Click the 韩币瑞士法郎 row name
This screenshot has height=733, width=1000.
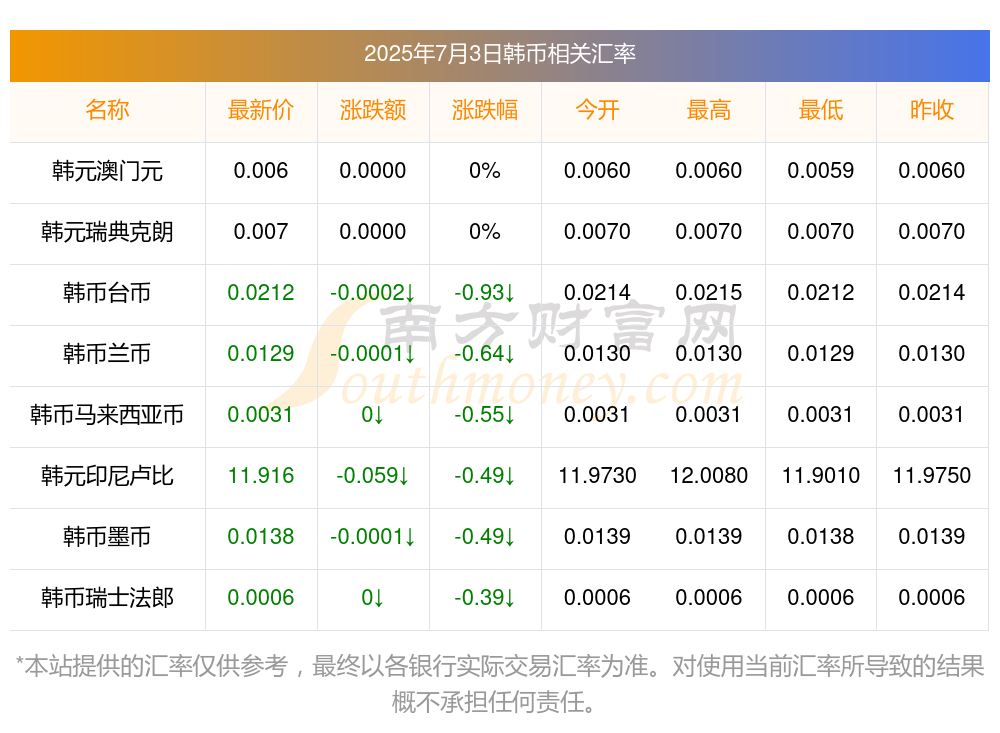click(x=107, y=598)
